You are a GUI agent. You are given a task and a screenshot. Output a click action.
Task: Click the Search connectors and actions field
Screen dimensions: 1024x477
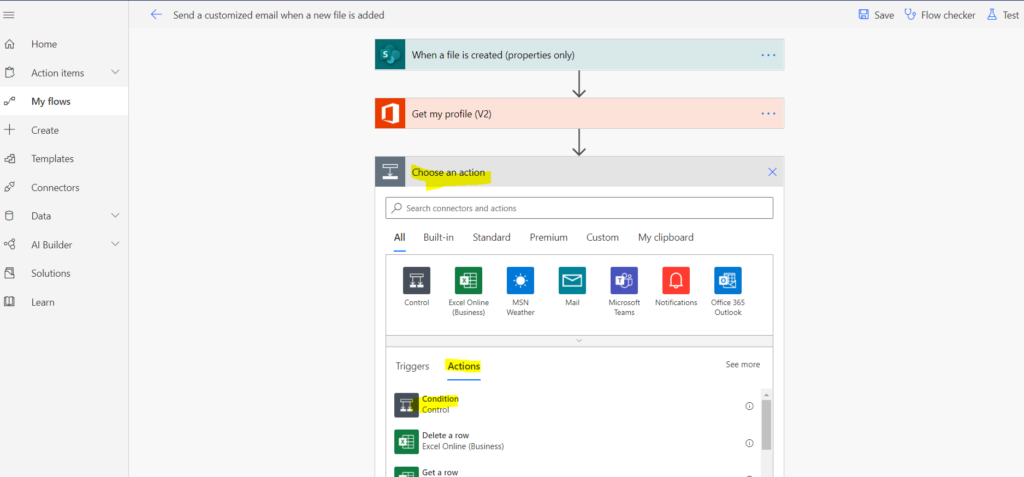(x=579, y=208)
